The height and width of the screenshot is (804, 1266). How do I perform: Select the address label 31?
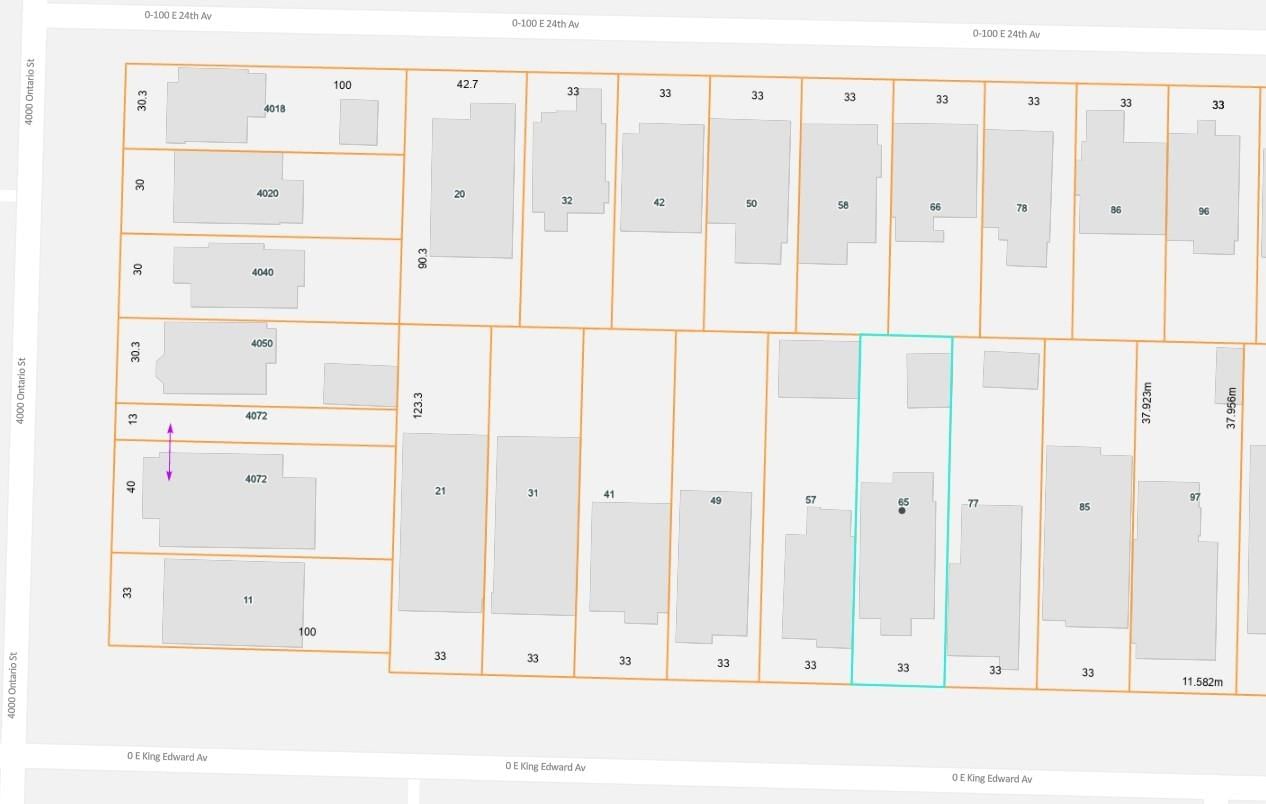(x=533, y=492)
